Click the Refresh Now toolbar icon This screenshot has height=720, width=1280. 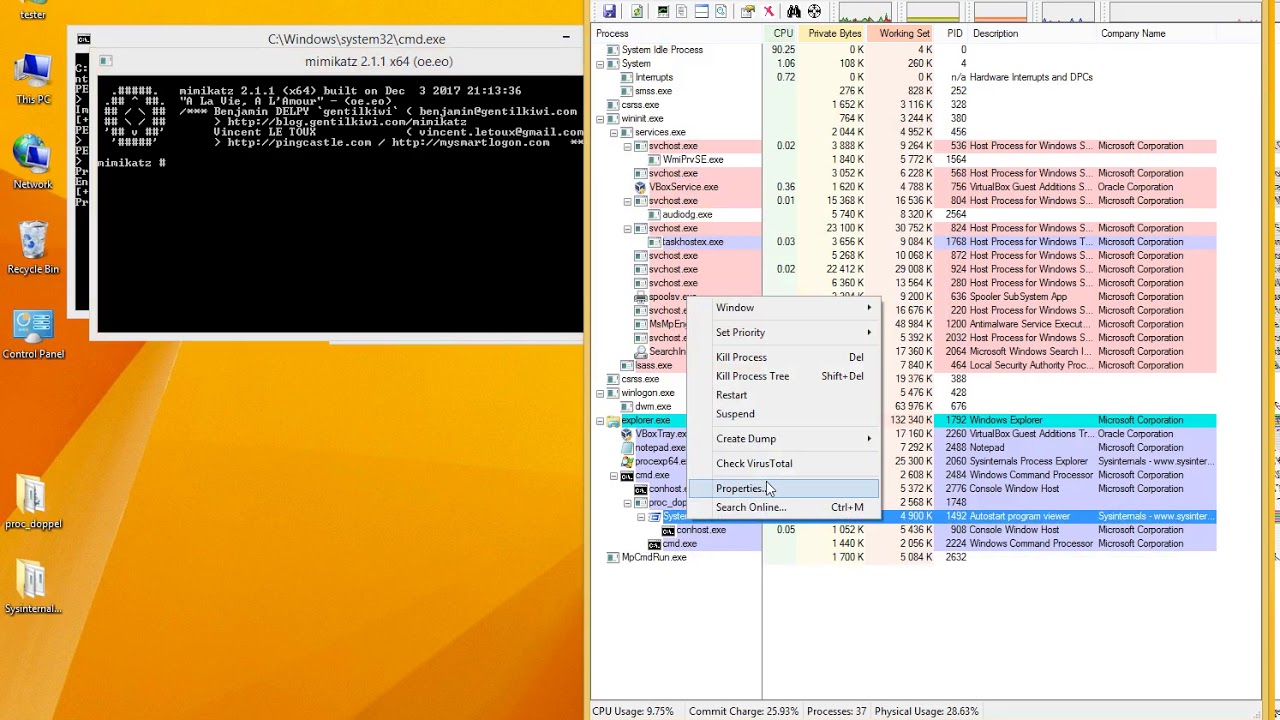(637, 11)
